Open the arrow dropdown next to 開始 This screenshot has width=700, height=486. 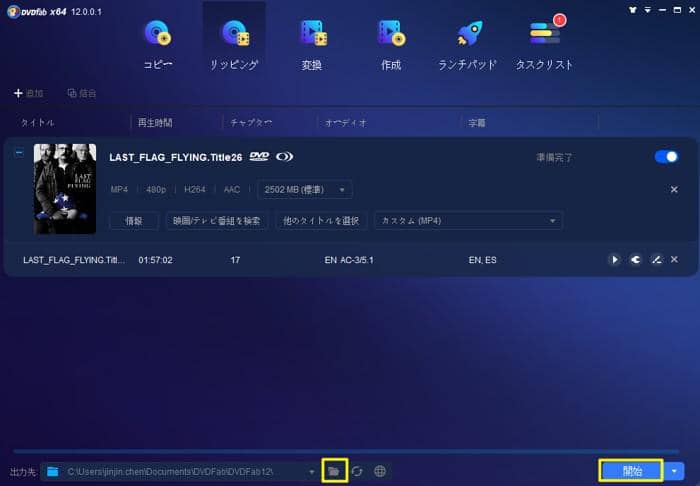pyautogui.click(x=675, y=470)
